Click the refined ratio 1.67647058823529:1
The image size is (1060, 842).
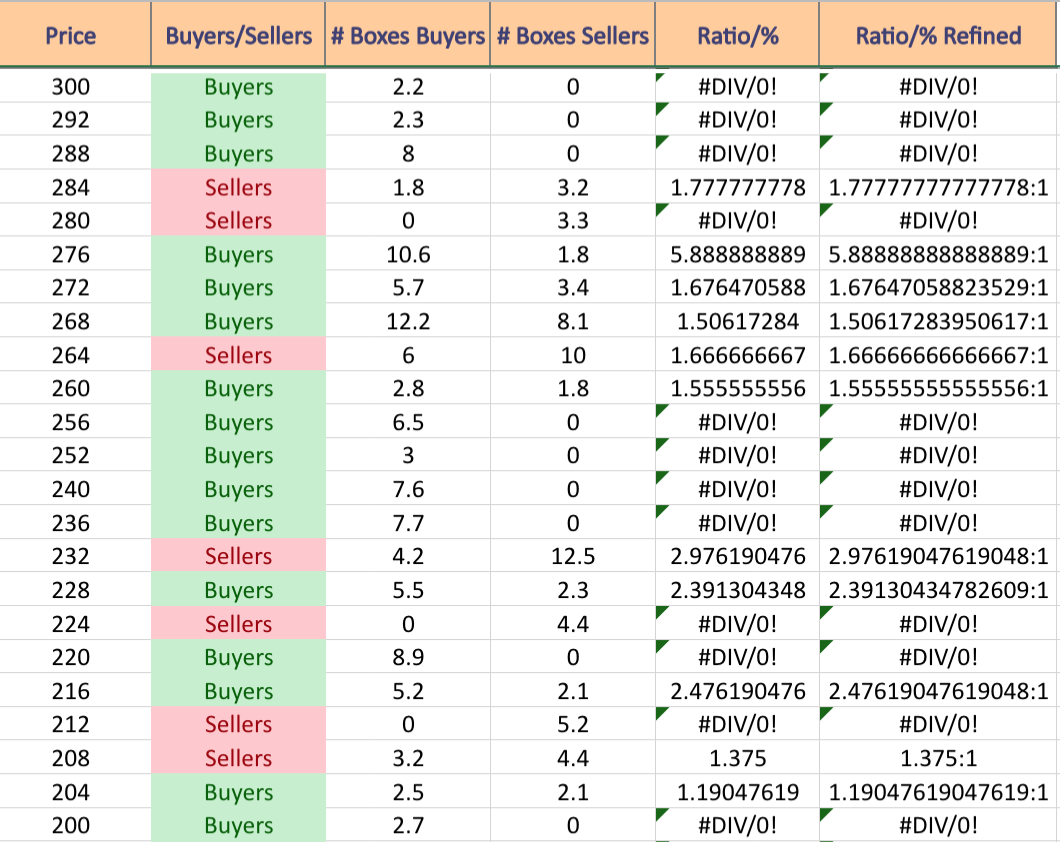(x=938, y=288)
